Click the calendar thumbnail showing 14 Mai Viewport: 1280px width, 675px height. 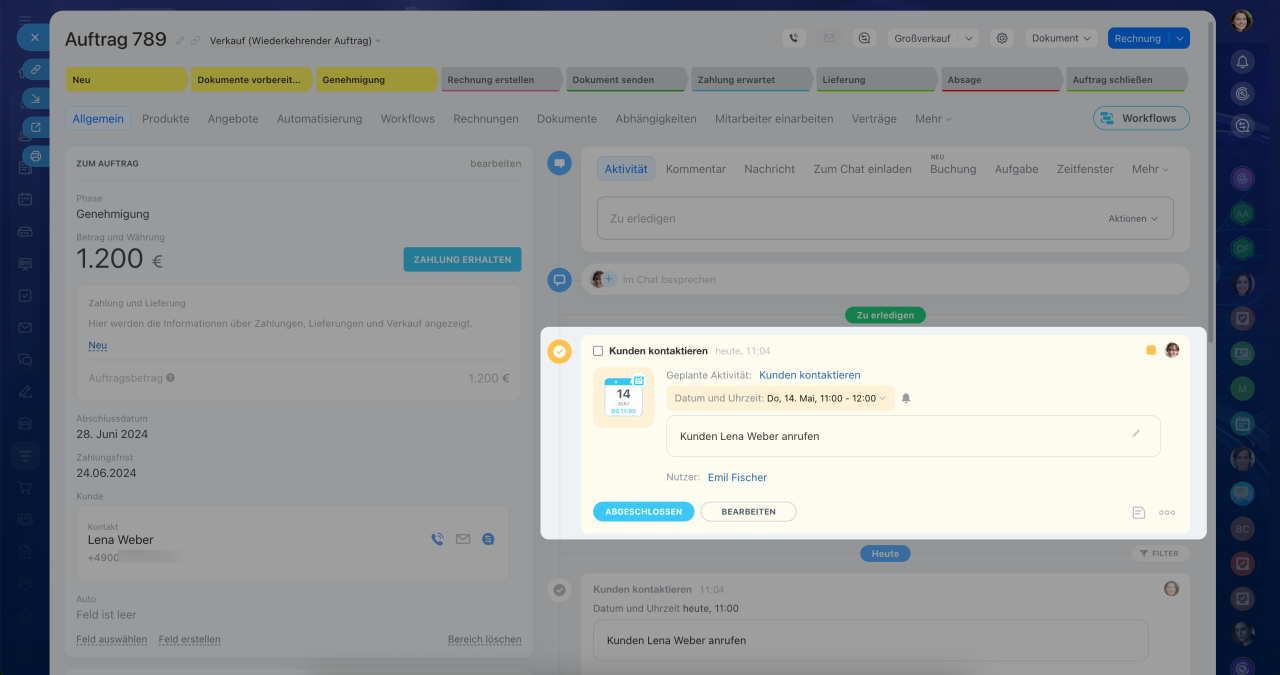[x=623, y=397]
